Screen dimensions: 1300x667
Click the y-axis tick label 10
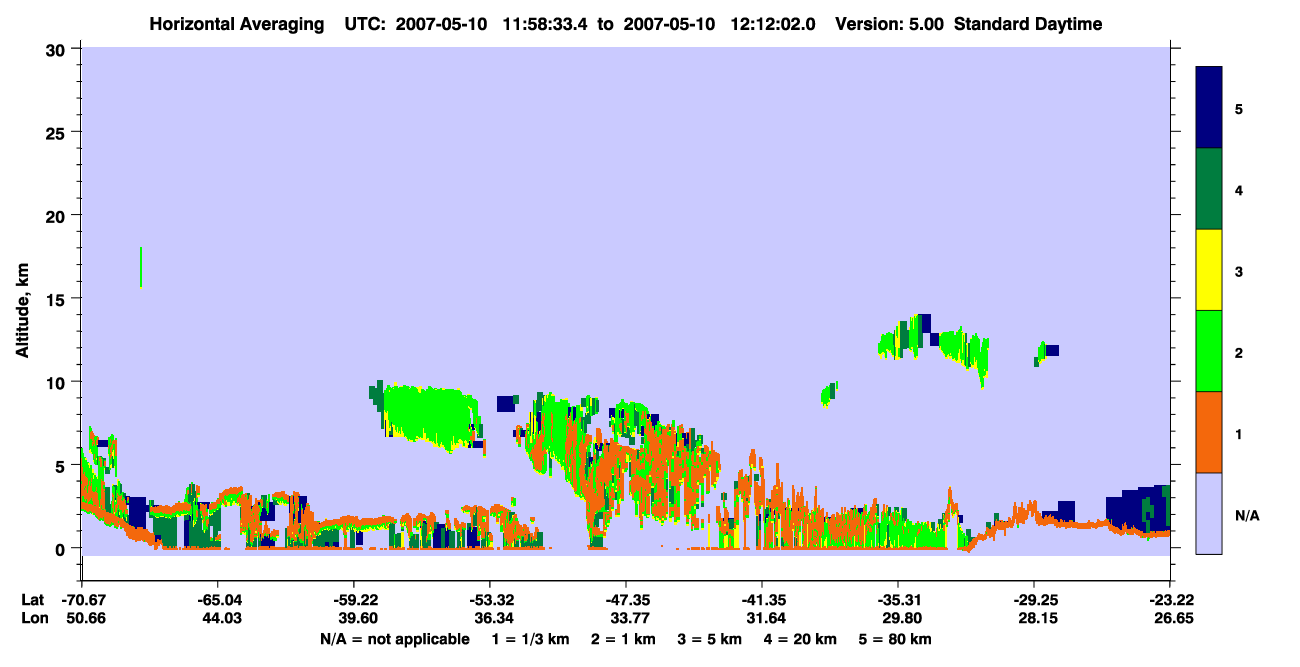point(58,382)
